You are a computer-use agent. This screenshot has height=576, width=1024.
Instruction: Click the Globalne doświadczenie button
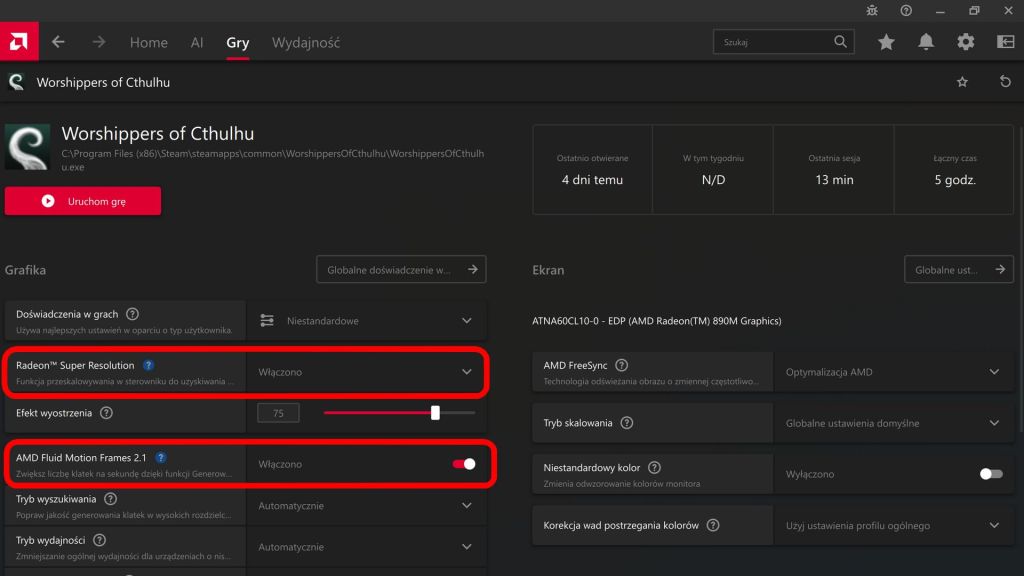click(x=401, y=270)
